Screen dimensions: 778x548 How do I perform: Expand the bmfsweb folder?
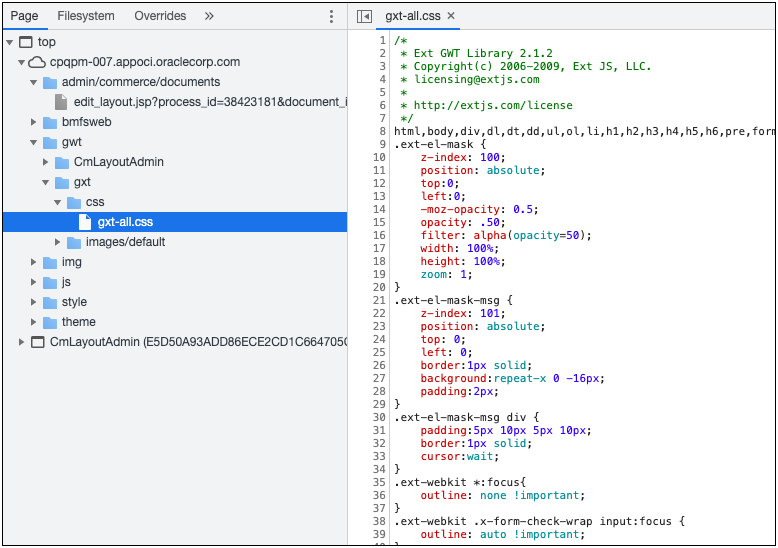coord(33,122)
